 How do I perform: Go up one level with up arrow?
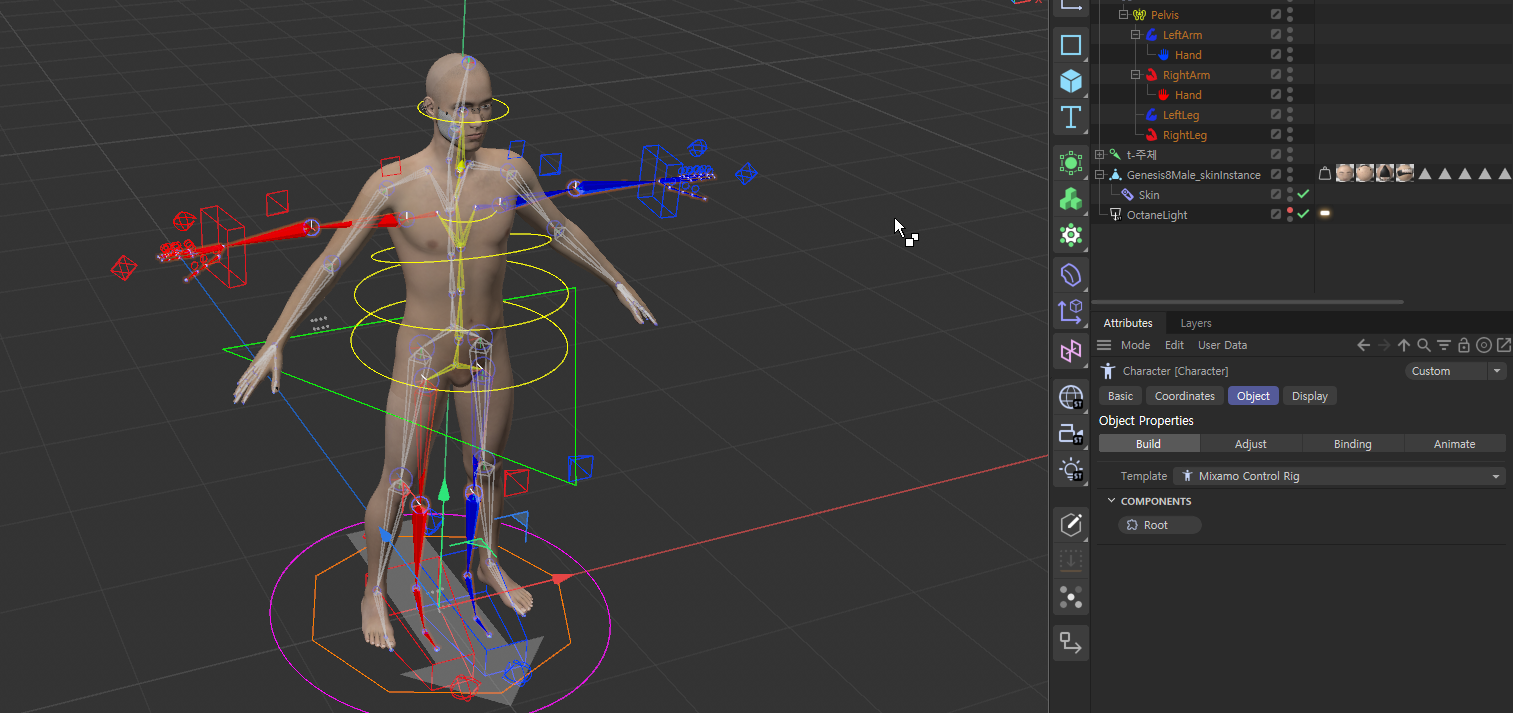(1404, 345)
